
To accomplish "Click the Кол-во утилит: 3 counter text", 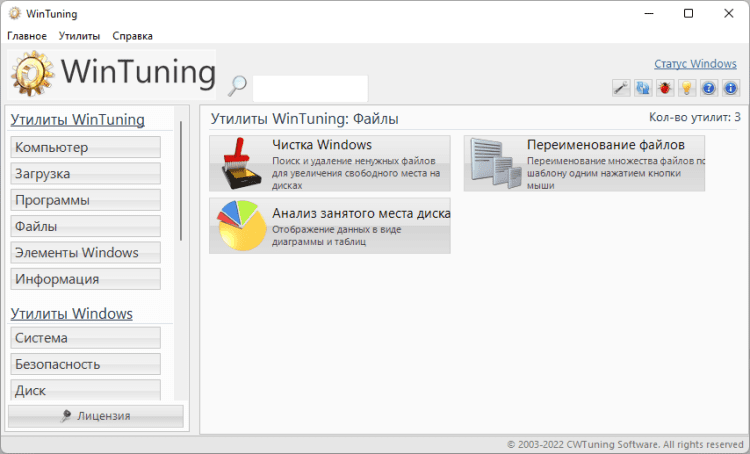I will [x=695, y=117].
